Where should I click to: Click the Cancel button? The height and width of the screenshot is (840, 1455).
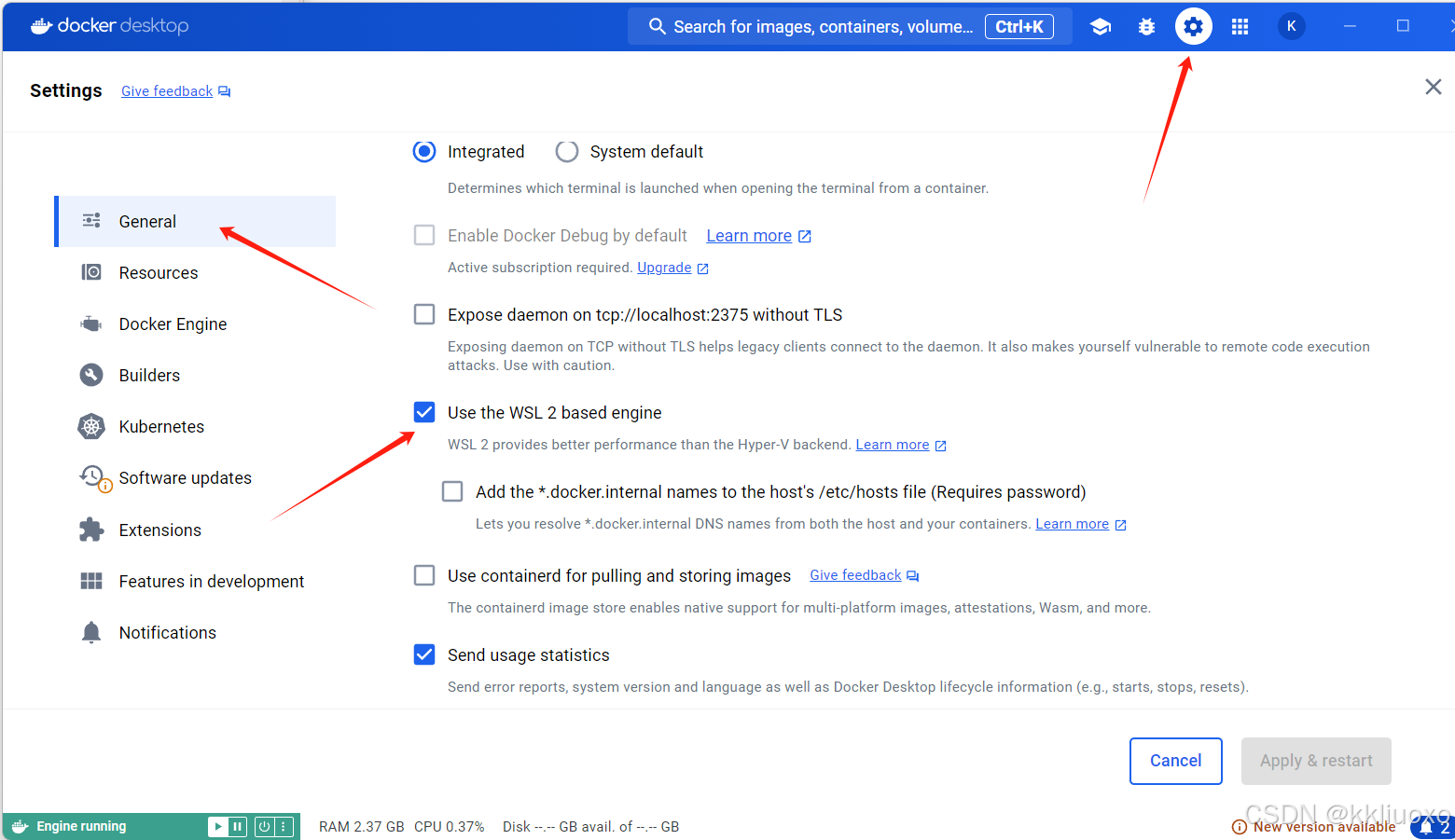point(1175,761)
